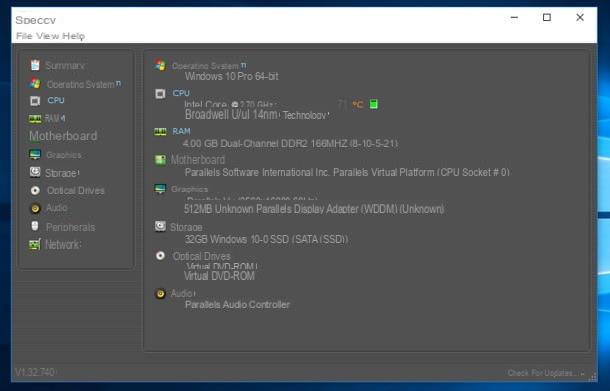The width and height of the screenshot is (610, 391).
Task: Open the Graphics heading link in main panel
Action: 189,189
